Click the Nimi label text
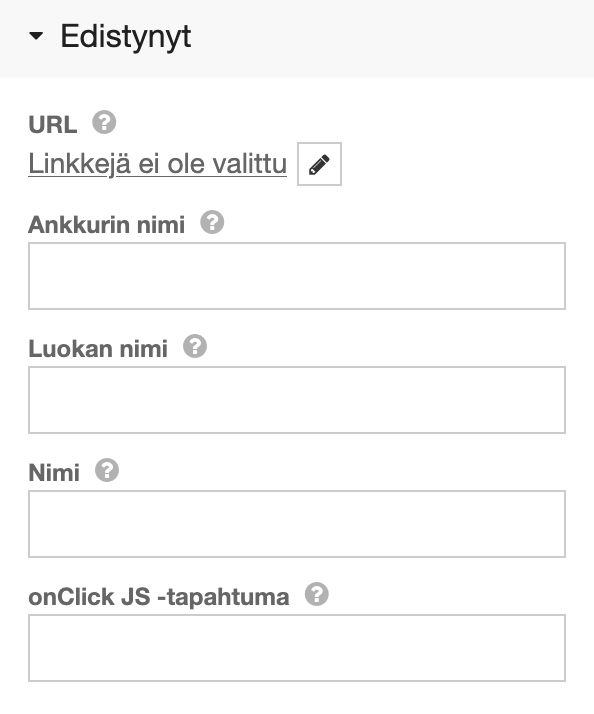This screenshot has width=594, height=714. tap(54, 473)
